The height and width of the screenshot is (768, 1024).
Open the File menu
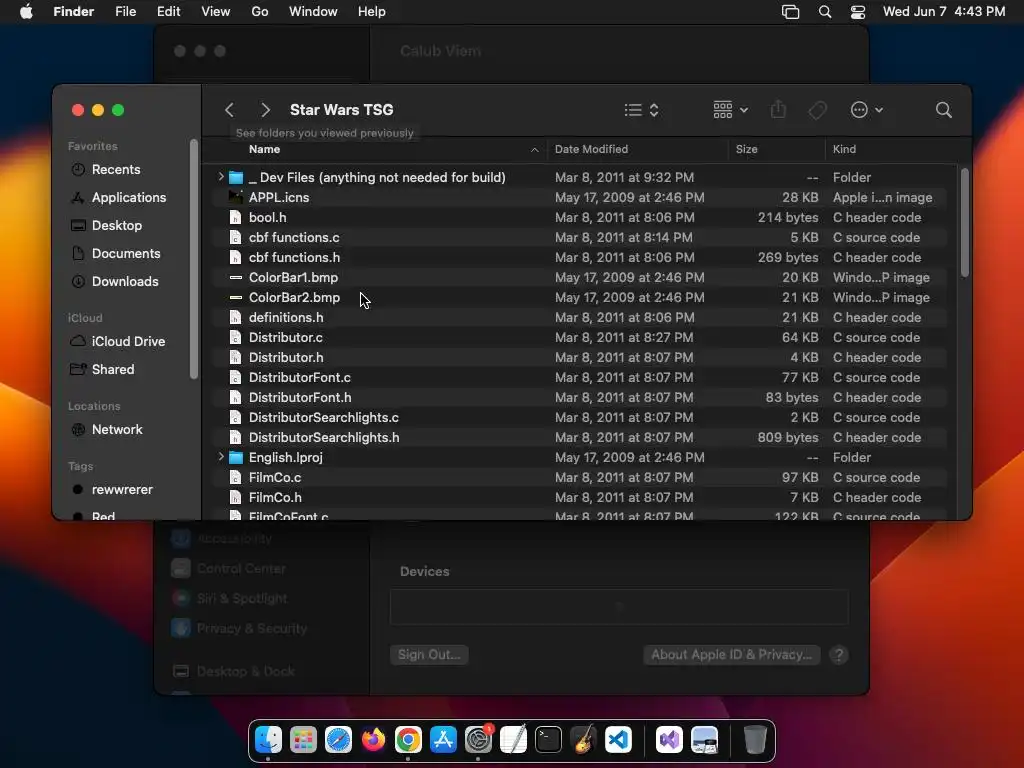[125, 12]
